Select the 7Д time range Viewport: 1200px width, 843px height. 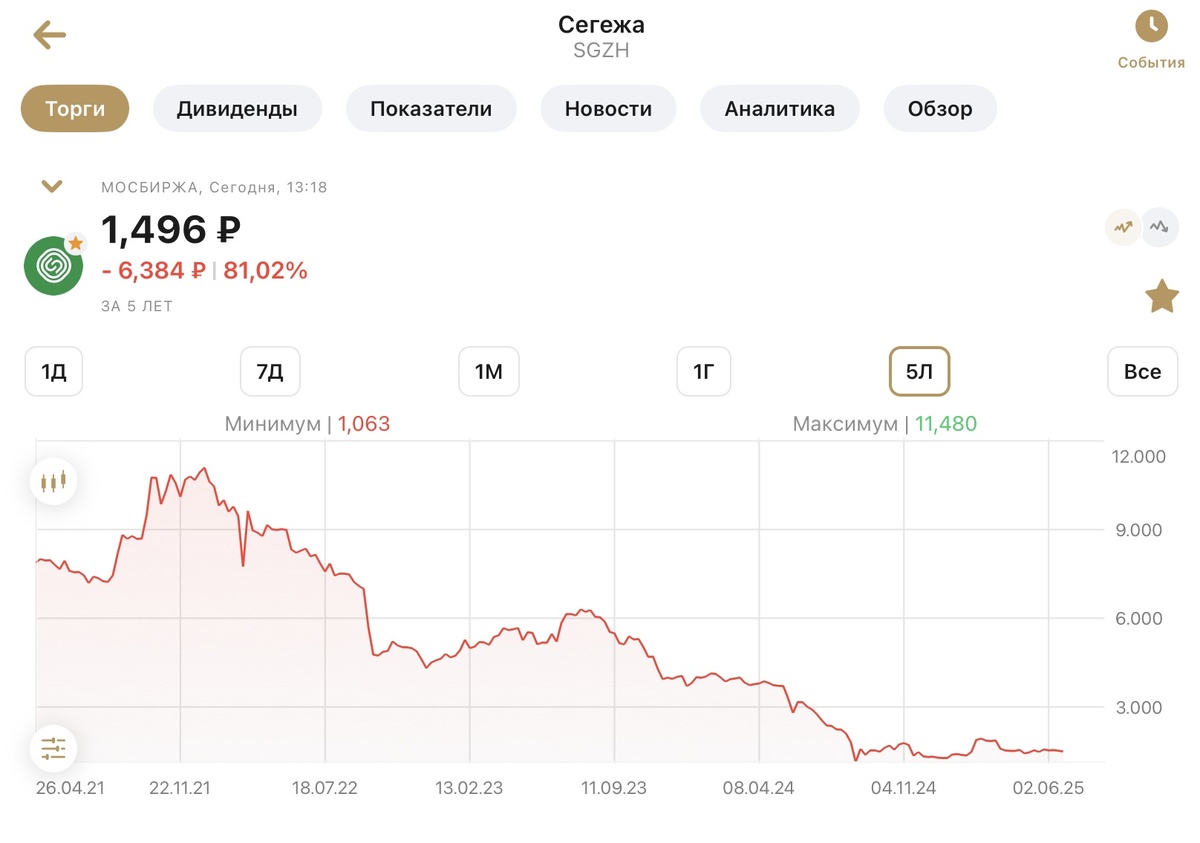[x=270, y=372]
